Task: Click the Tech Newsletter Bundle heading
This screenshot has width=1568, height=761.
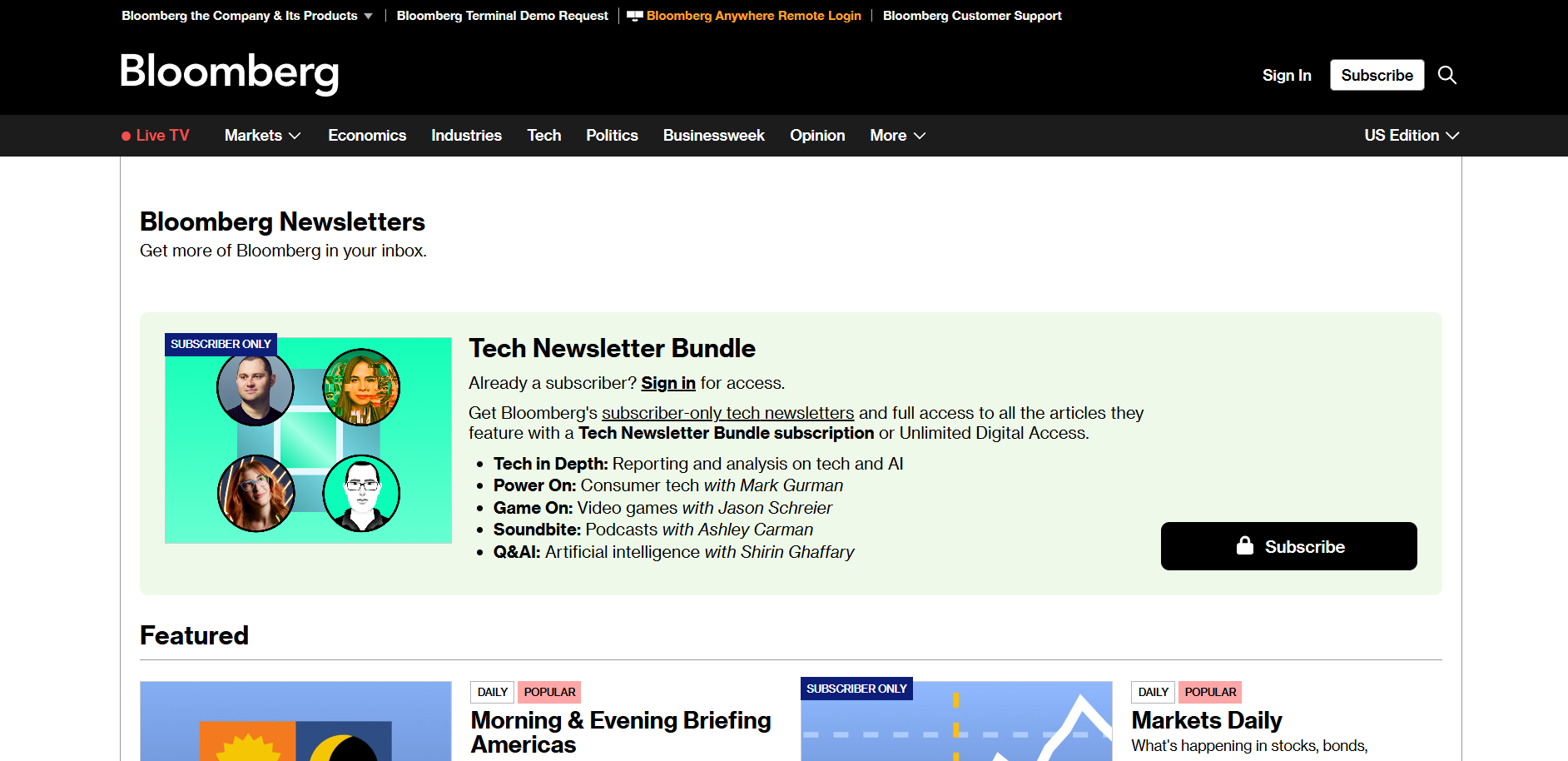Action: 612,348
